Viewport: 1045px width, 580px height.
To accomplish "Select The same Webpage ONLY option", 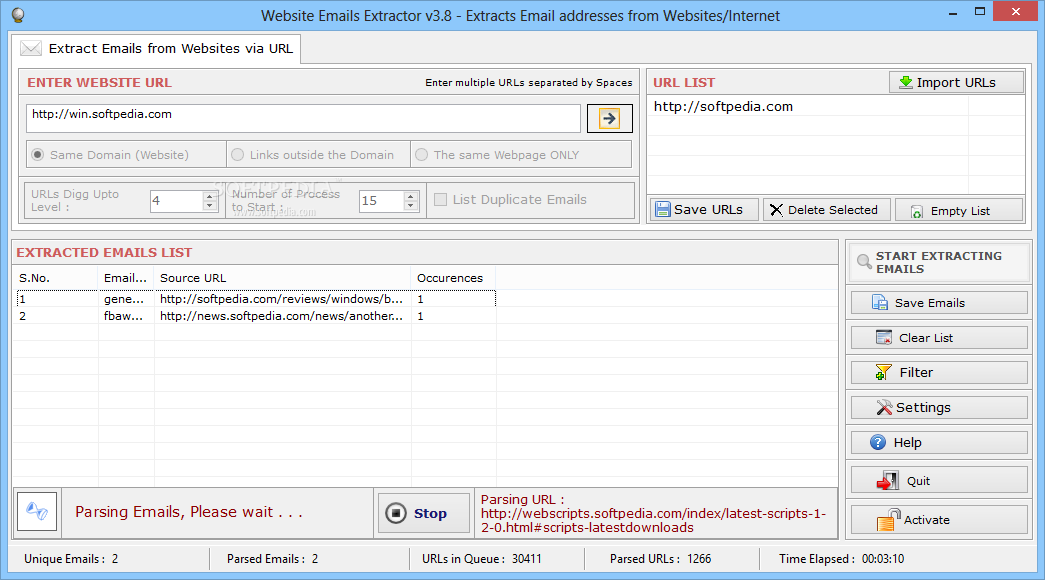I will pos(421,155).
